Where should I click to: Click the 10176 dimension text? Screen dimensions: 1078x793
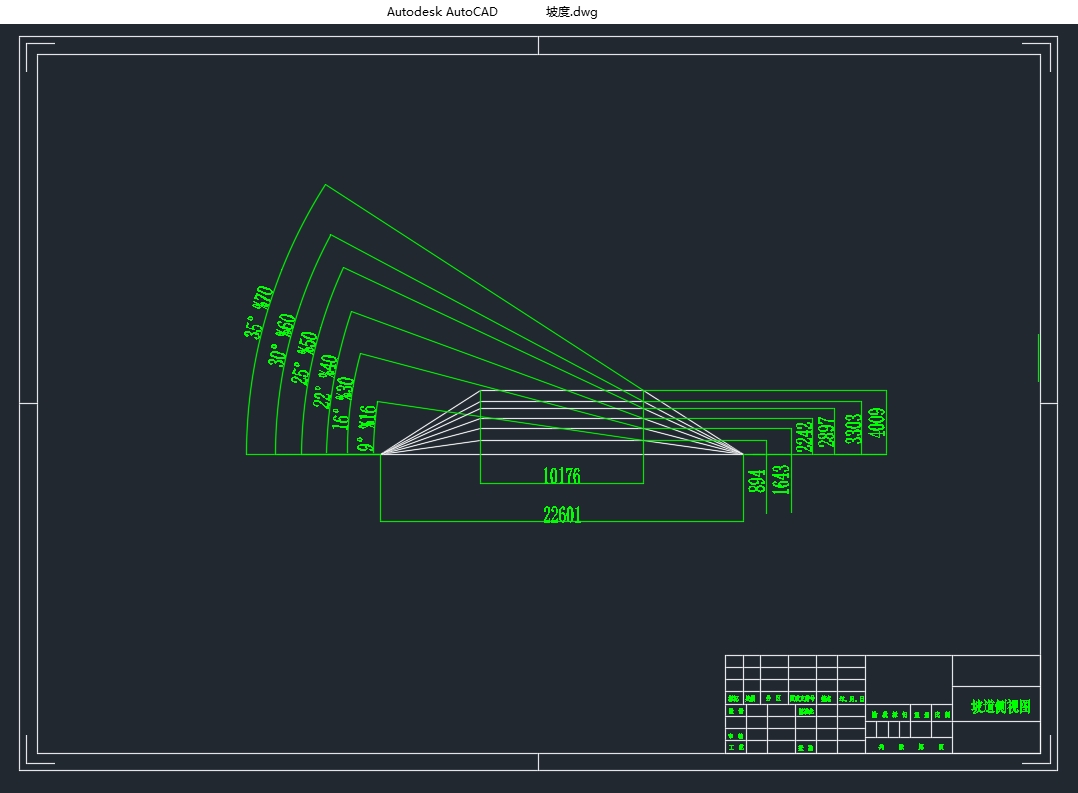561,476
